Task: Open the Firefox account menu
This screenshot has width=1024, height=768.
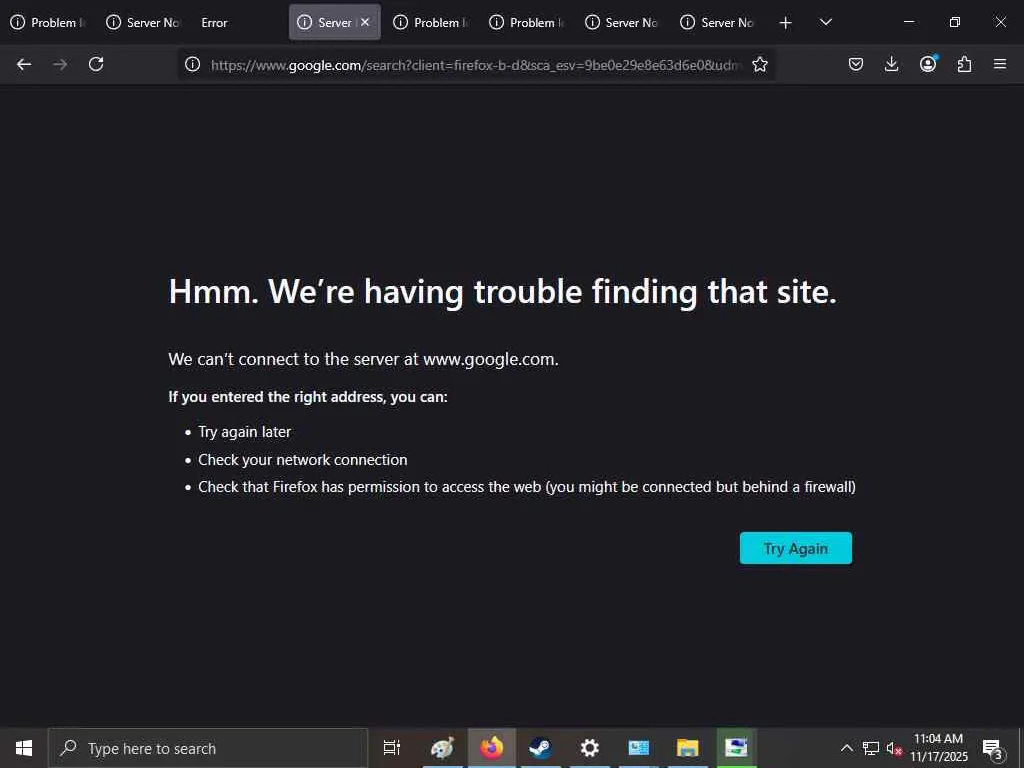Action: click(x=928, y=64)
